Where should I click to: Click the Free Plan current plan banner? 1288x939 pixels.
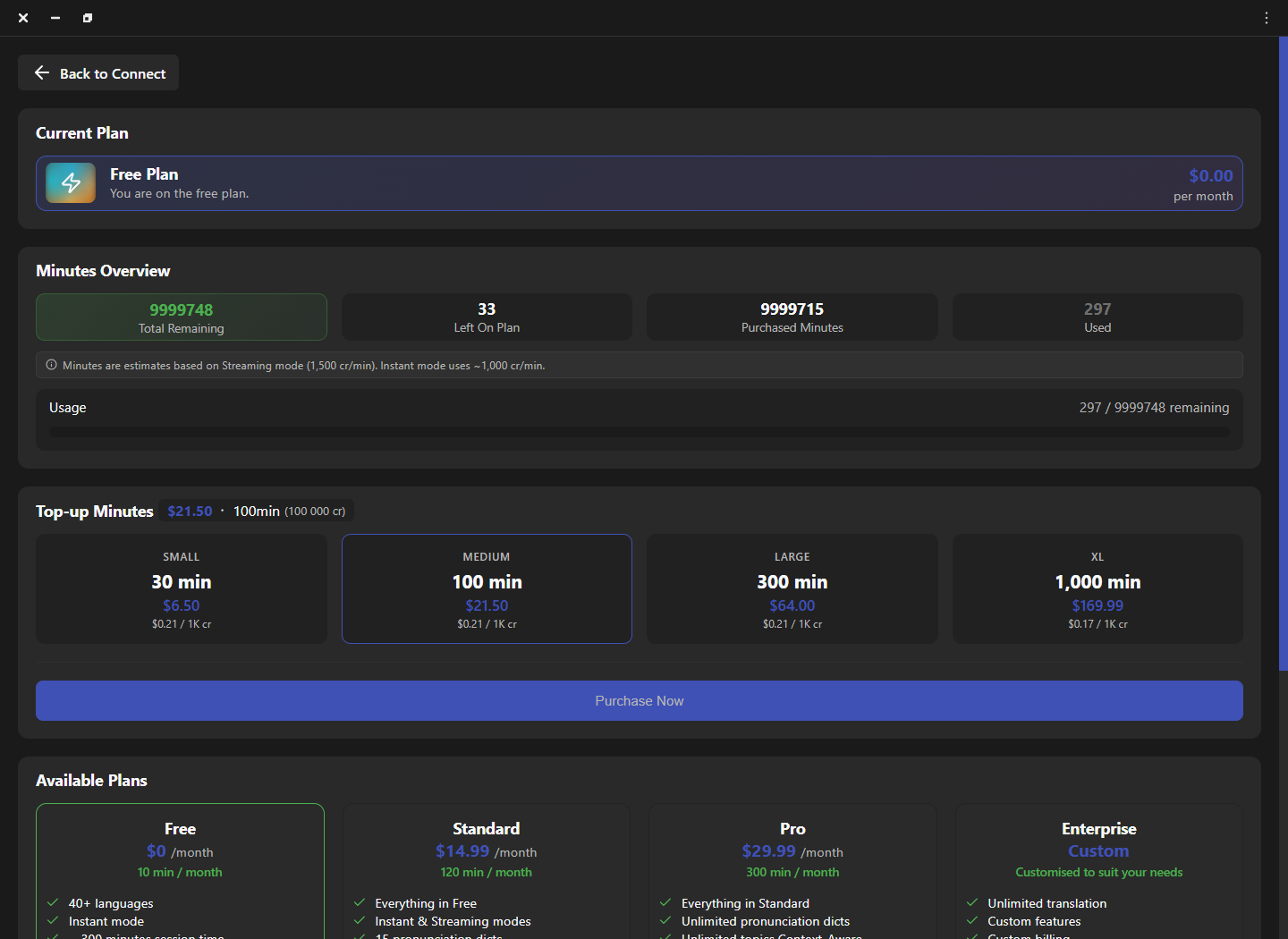640,183
